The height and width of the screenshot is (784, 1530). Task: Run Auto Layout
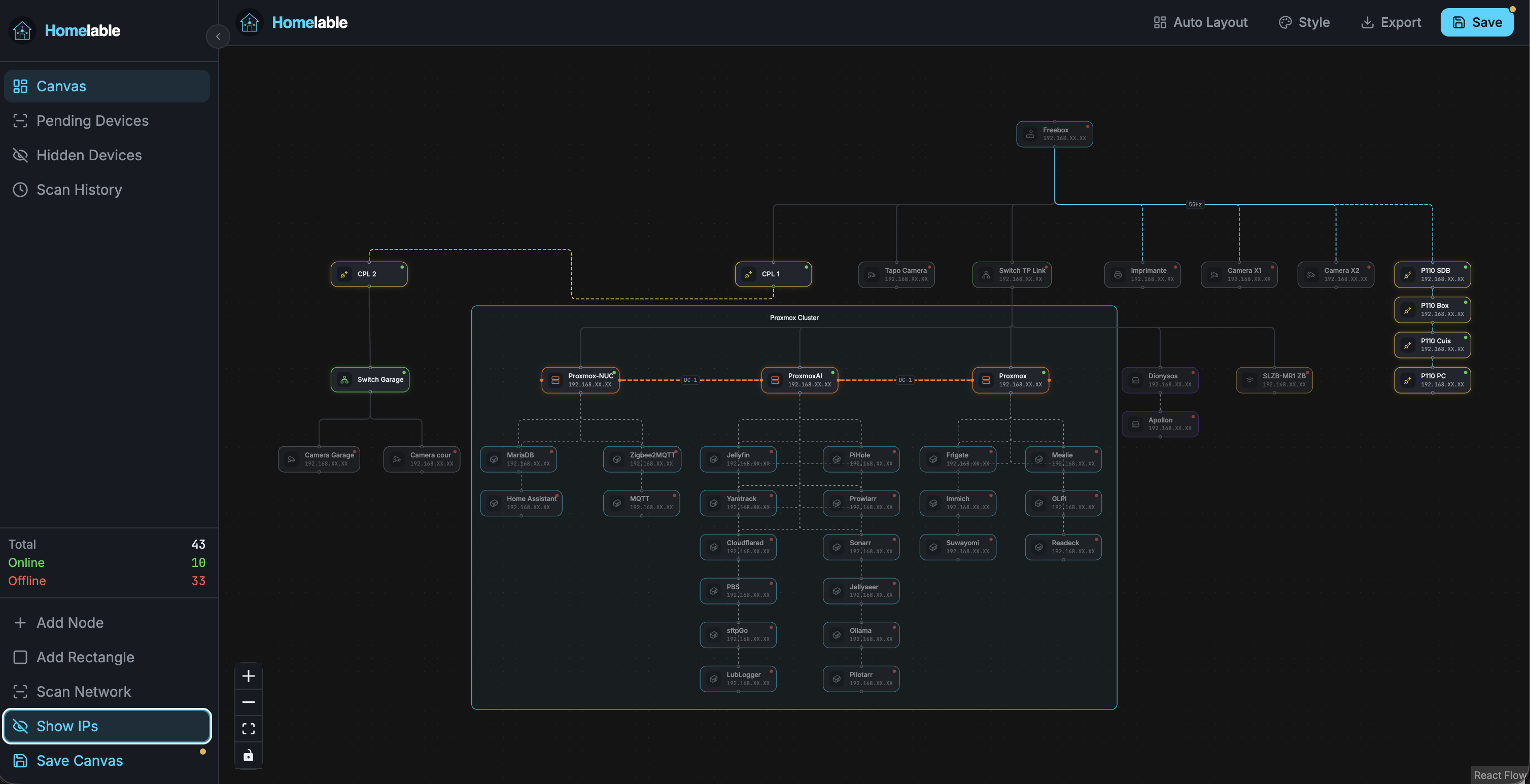coord(1200,23)
